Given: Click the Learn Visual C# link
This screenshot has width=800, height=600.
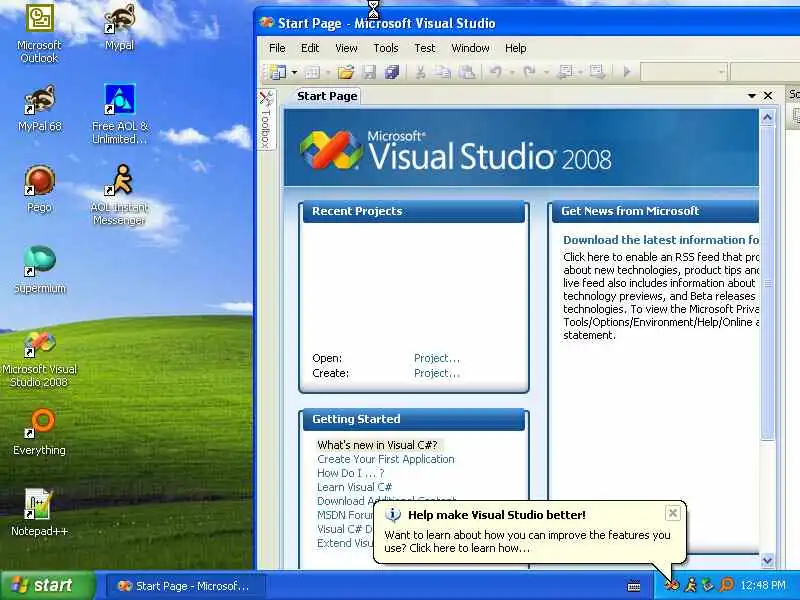Looking at the screenshot, I should click(355, 487).
